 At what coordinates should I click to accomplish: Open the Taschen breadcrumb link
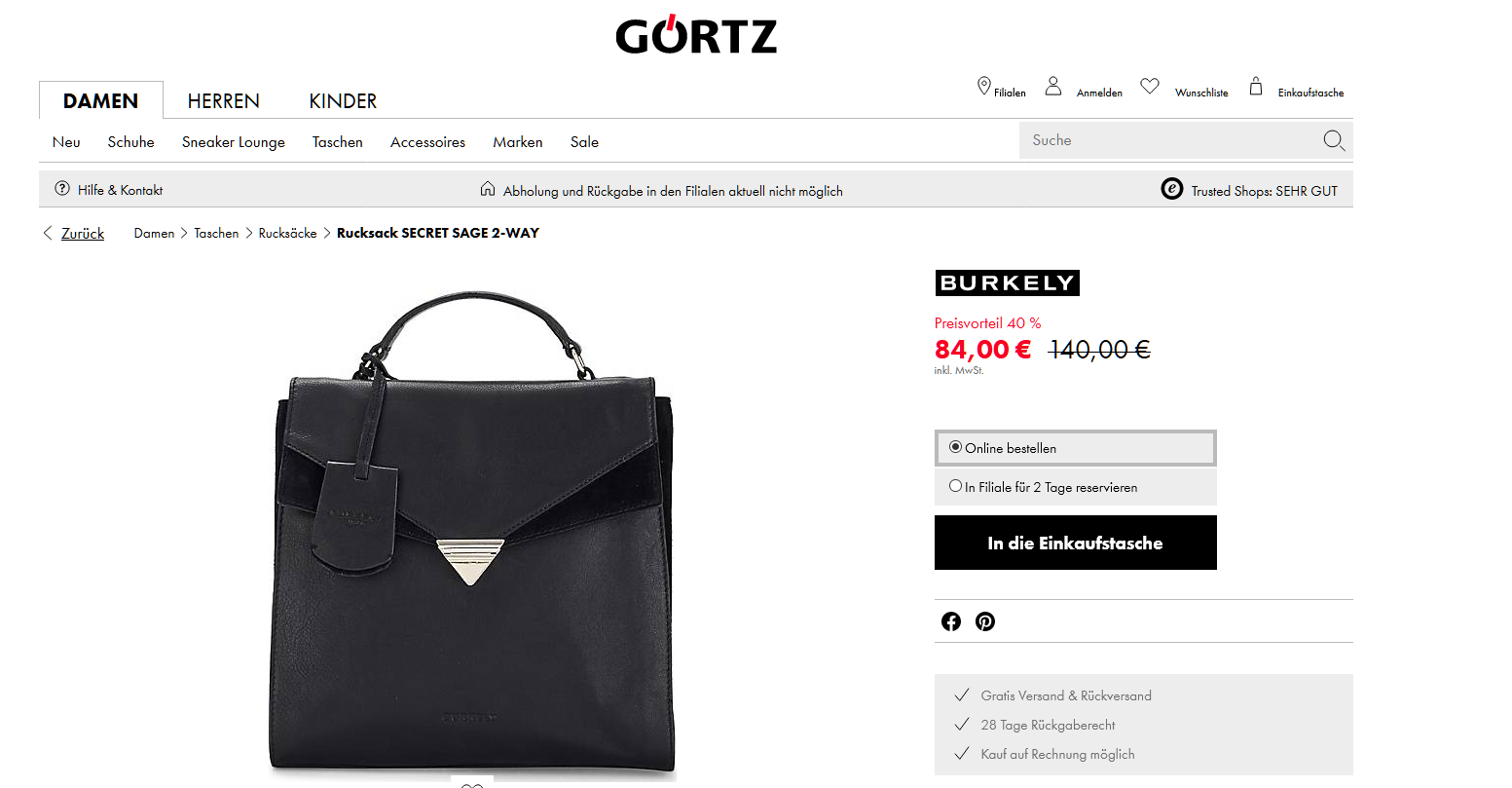pyautogui.click(x=216, y=233)
